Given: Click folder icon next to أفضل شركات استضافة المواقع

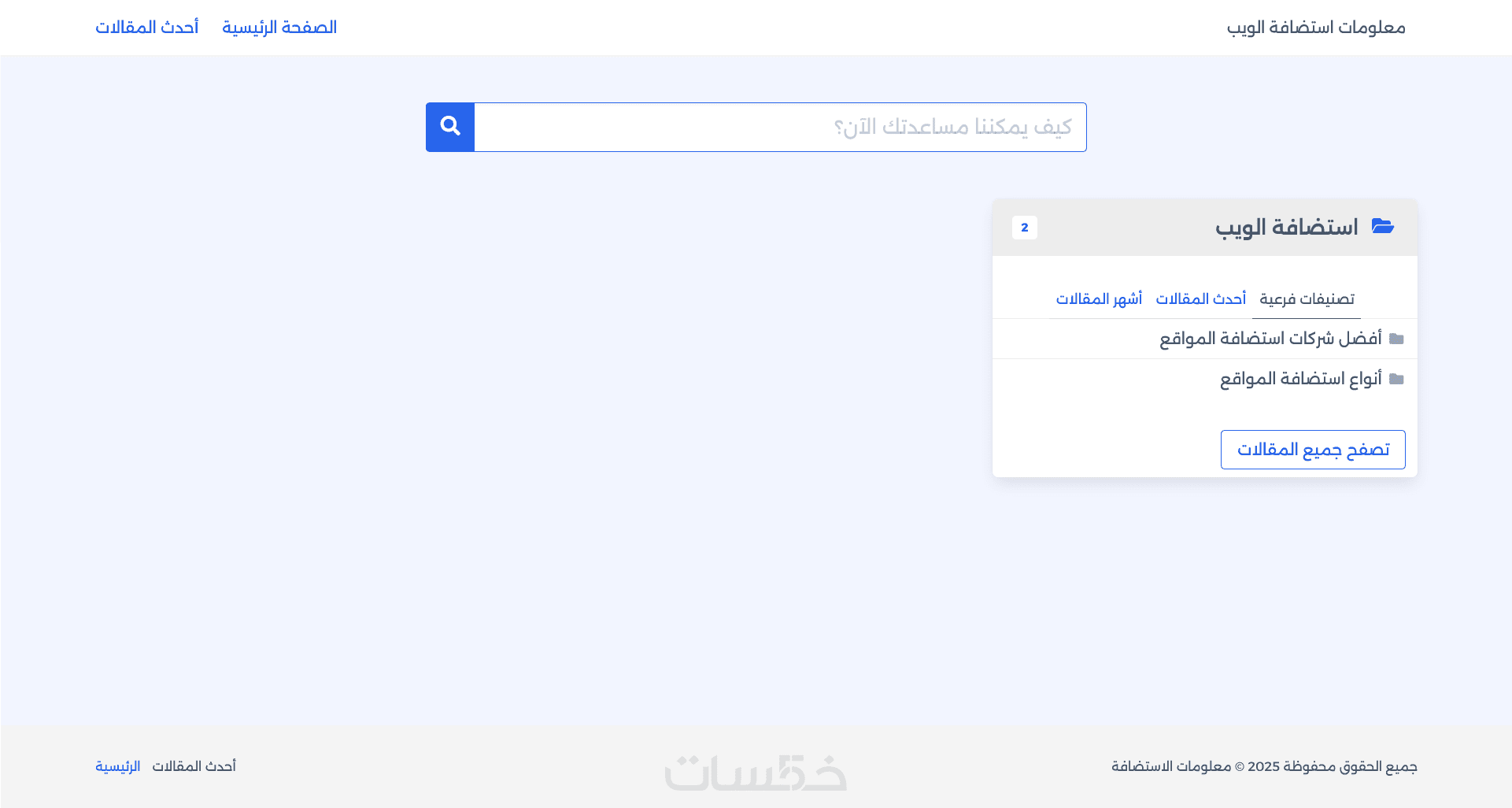Looking at the screenshot, I should (1396, 339).
